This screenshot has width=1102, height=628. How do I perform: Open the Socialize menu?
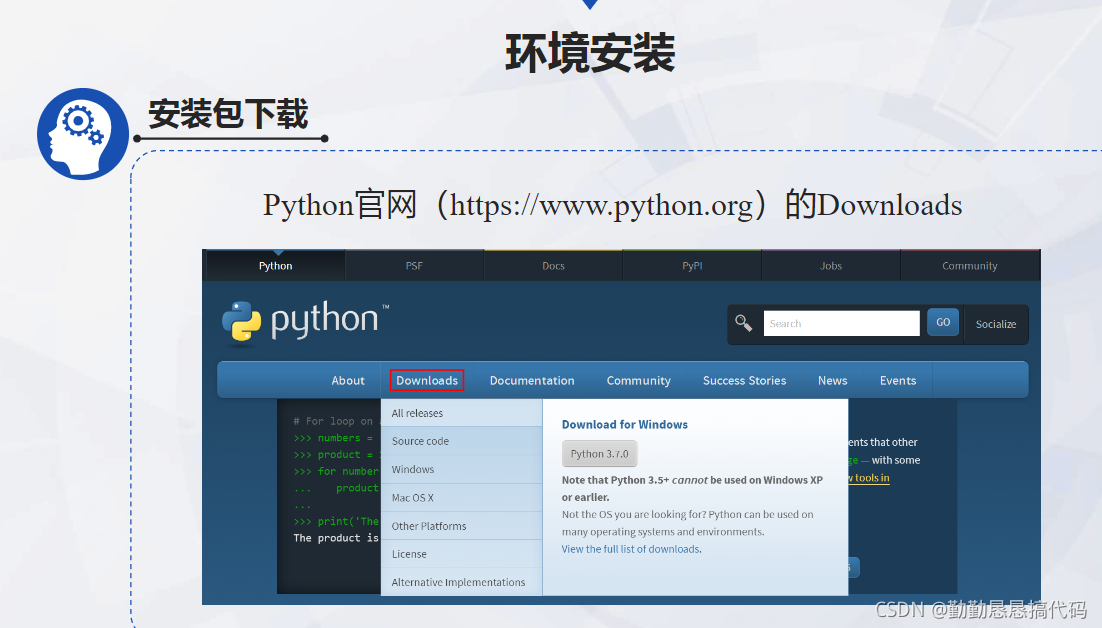click(x=996, y=324)
